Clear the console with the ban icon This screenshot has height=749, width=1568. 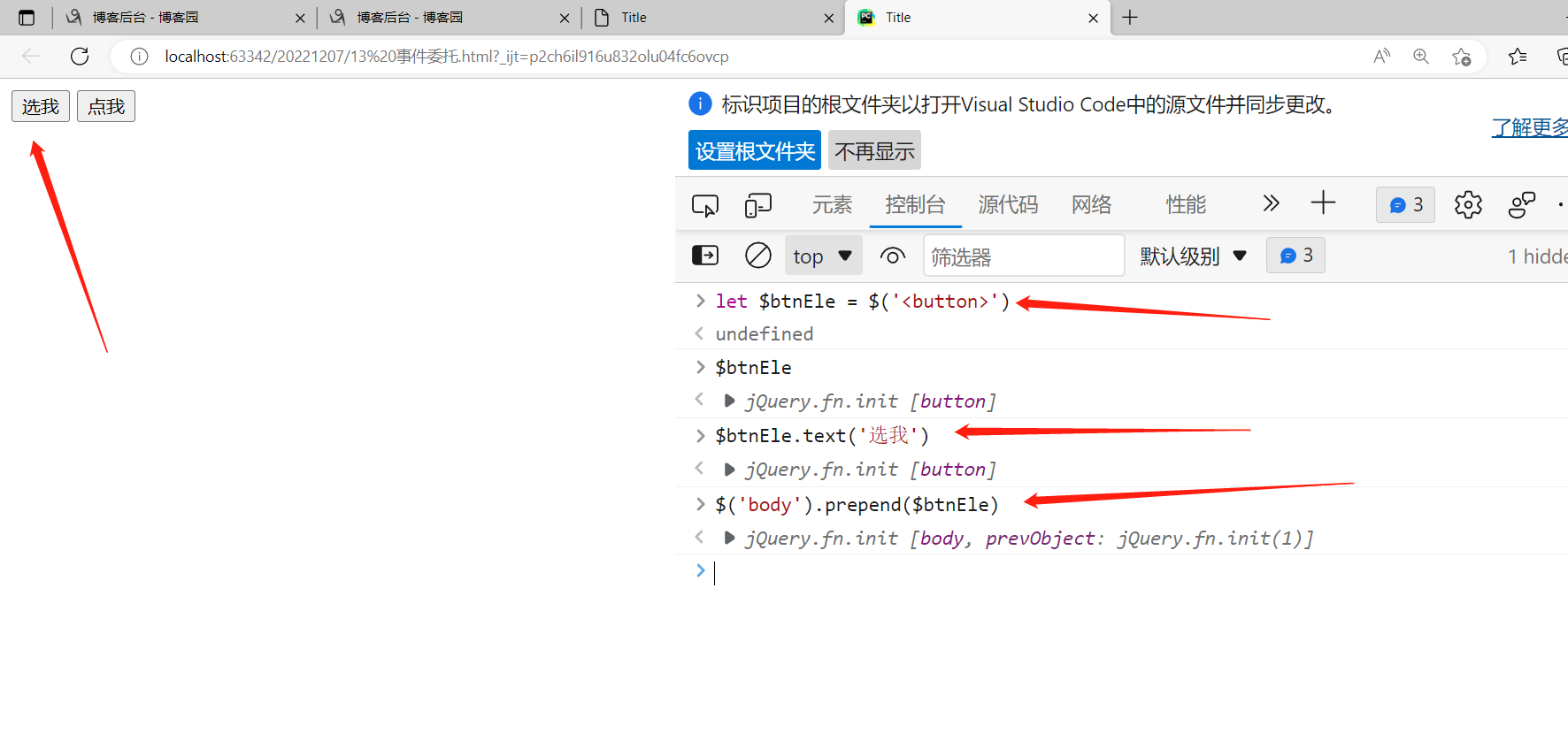coord(758,256)
